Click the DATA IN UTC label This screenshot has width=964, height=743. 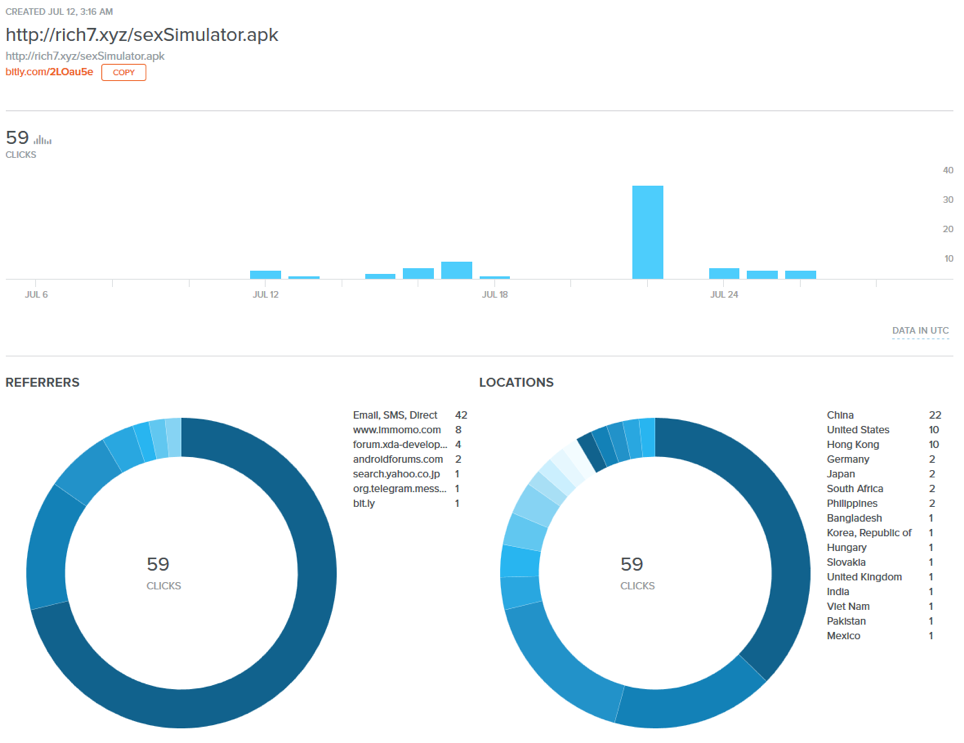click(920, 331)
